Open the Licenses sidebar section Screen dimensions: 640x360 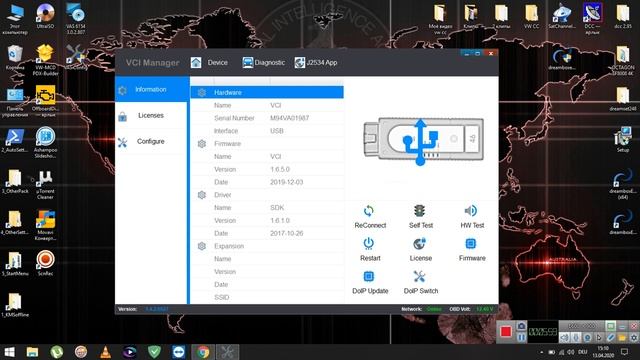point(151,116)
